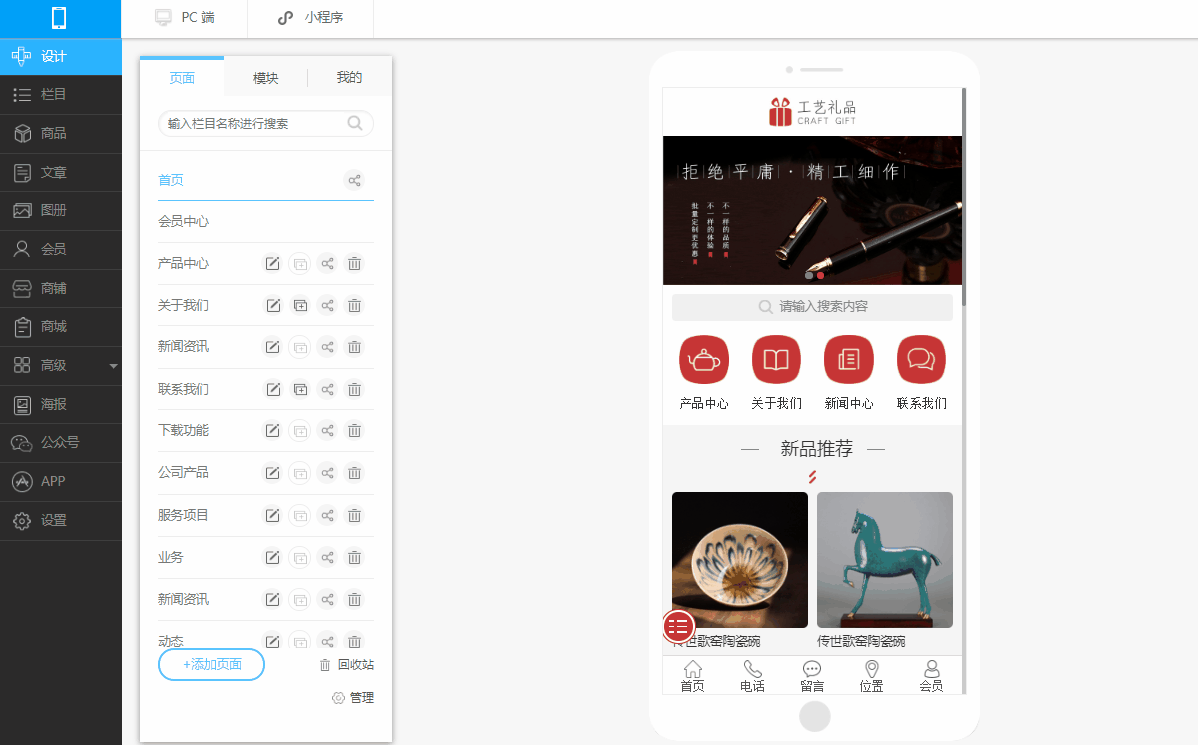Delete the 下载功能 page

pos(355,431)
